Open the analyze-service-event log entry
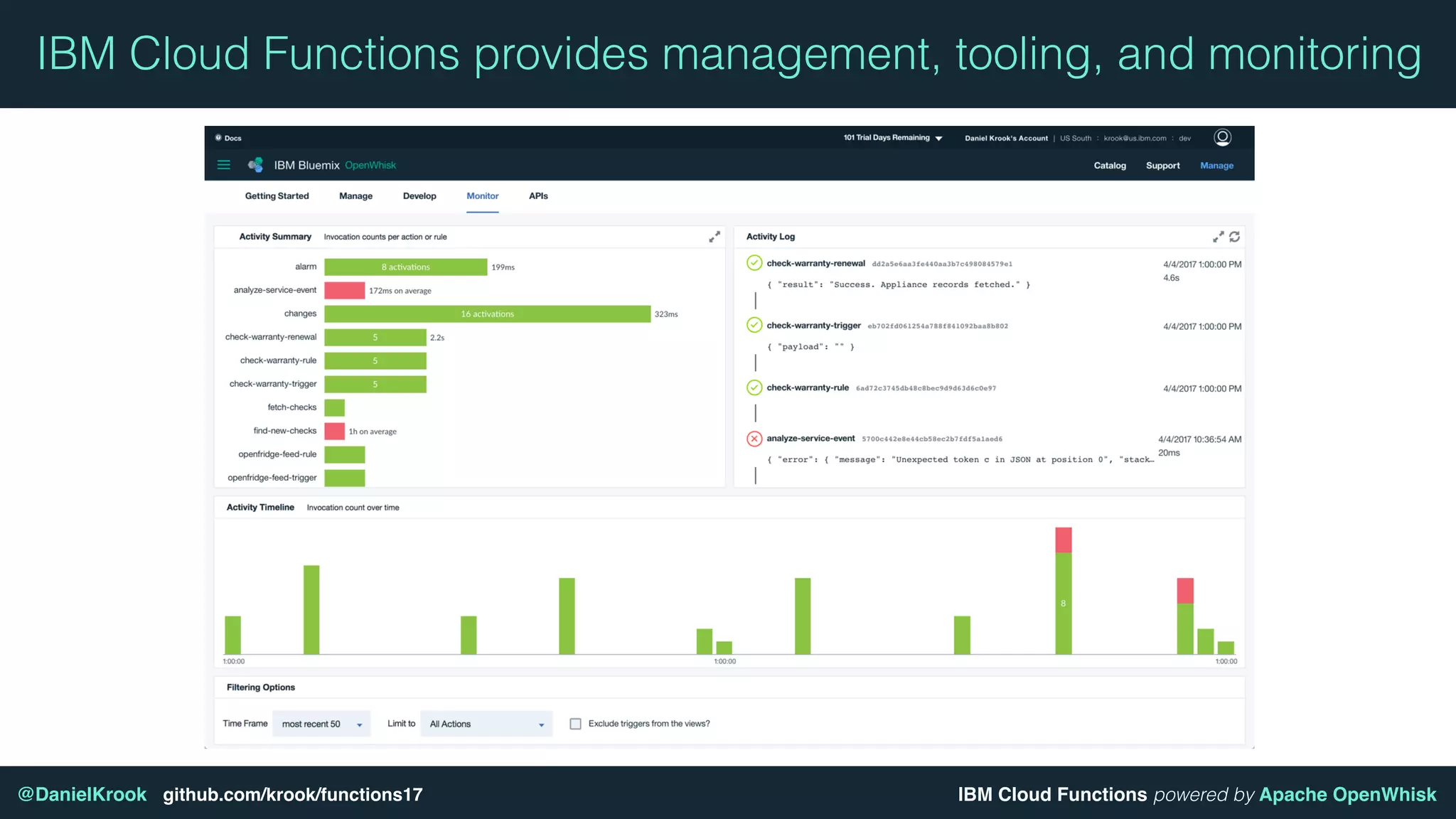This screenshot has height=819, width=1456. [810, 439]
